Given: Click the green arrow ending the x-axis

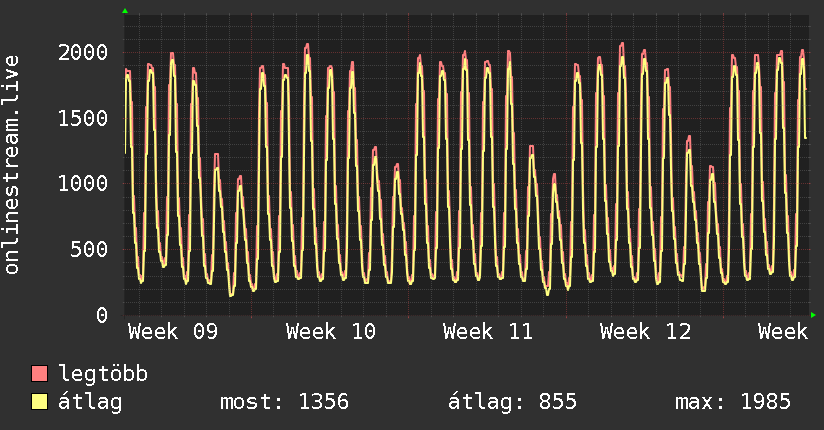Looking at the screenshot, I should point(813,315).
